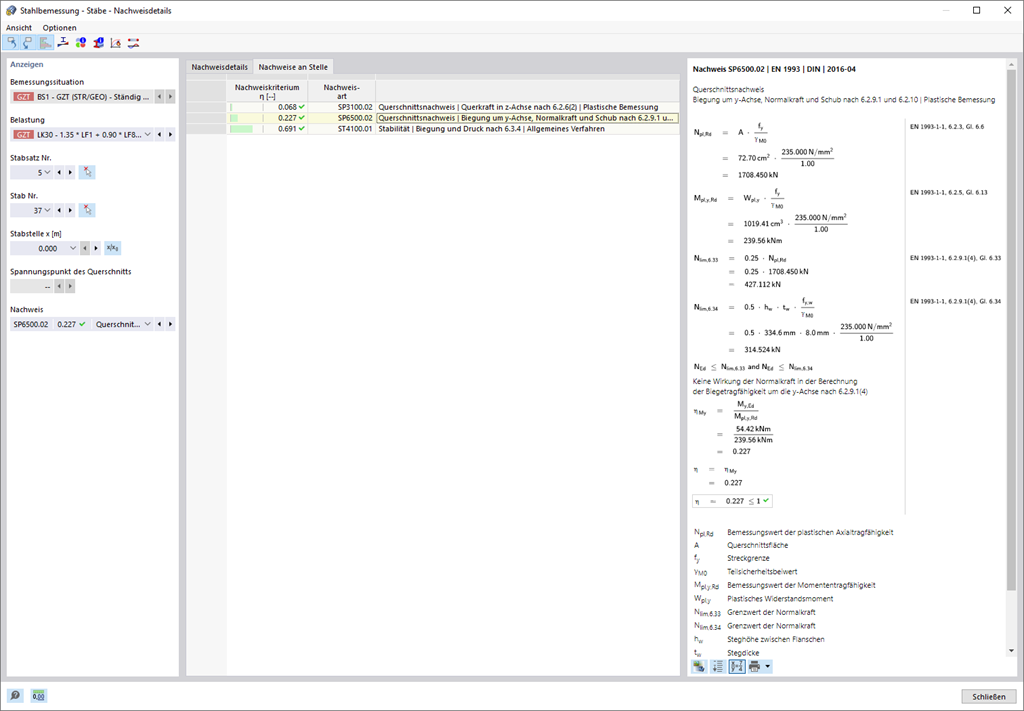Image resolution: width=1024 pixels, height=711 pixels.
Task: Select the SP3100.02 Querkraft row
Action: (432, 107)
